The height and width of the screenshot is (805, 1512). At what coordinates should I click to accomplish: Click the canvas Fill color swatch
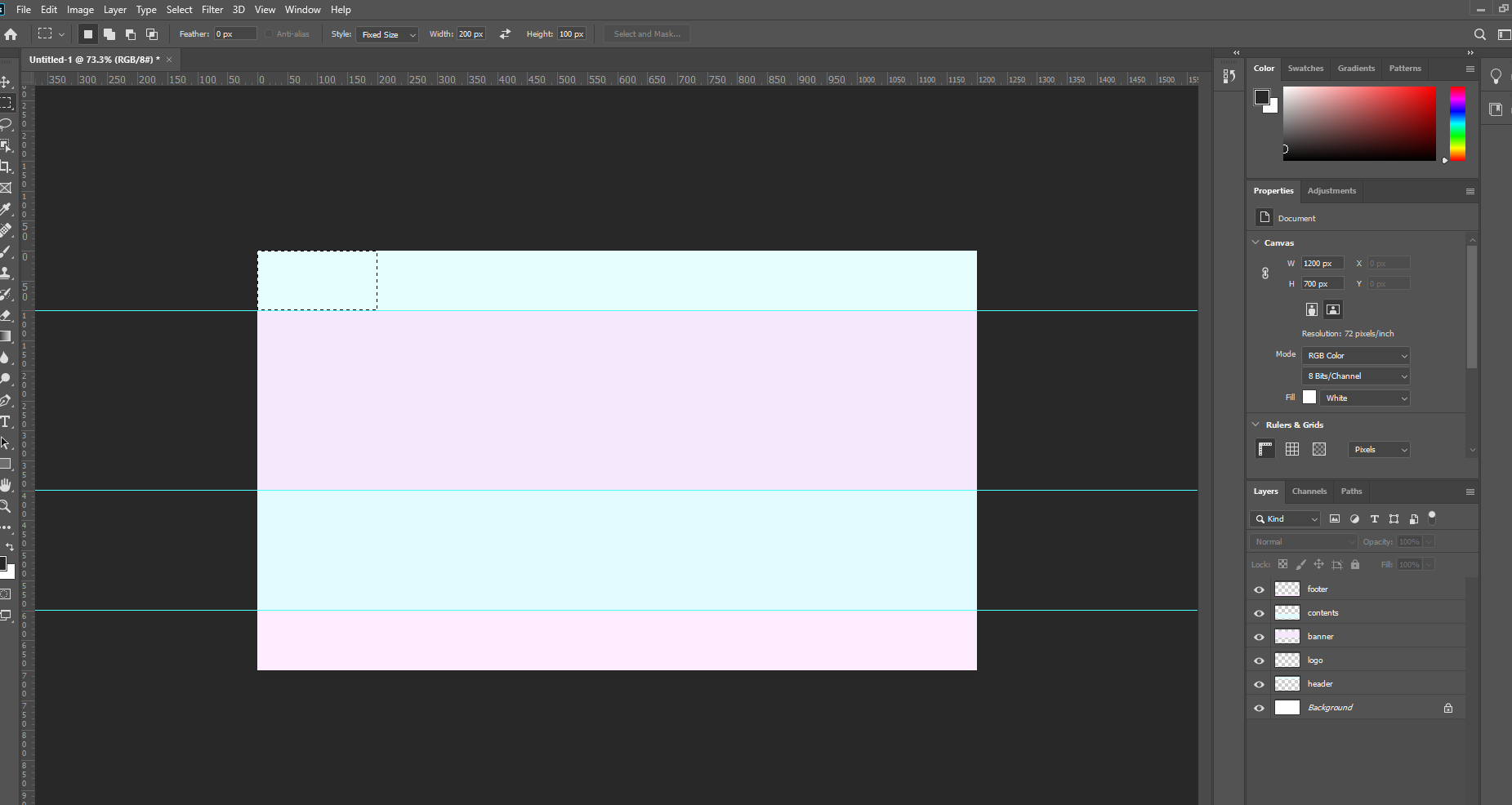point(1309,398)
